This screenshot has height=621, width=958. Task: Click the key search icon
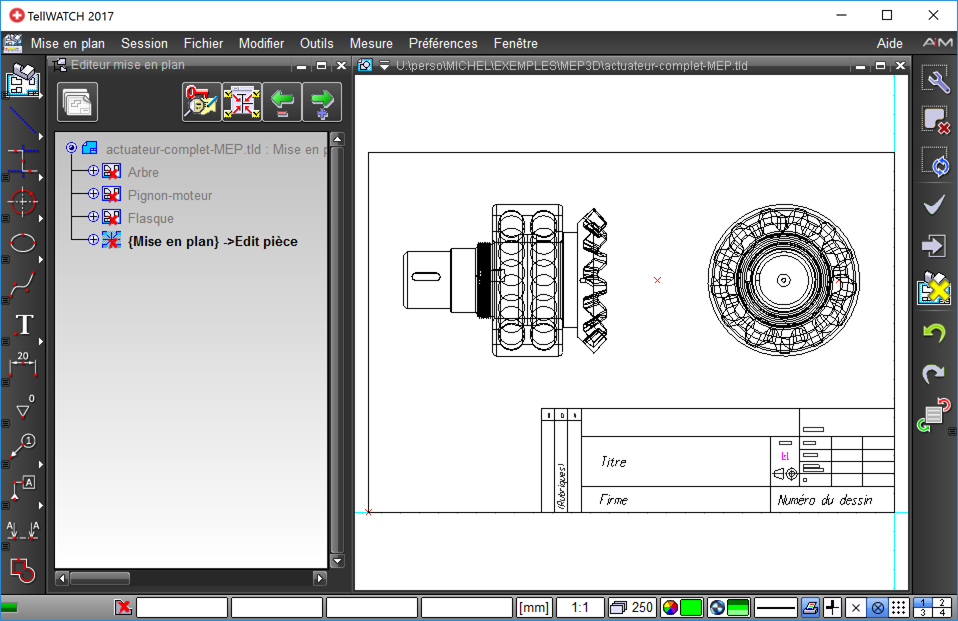[x=201, y=102]
